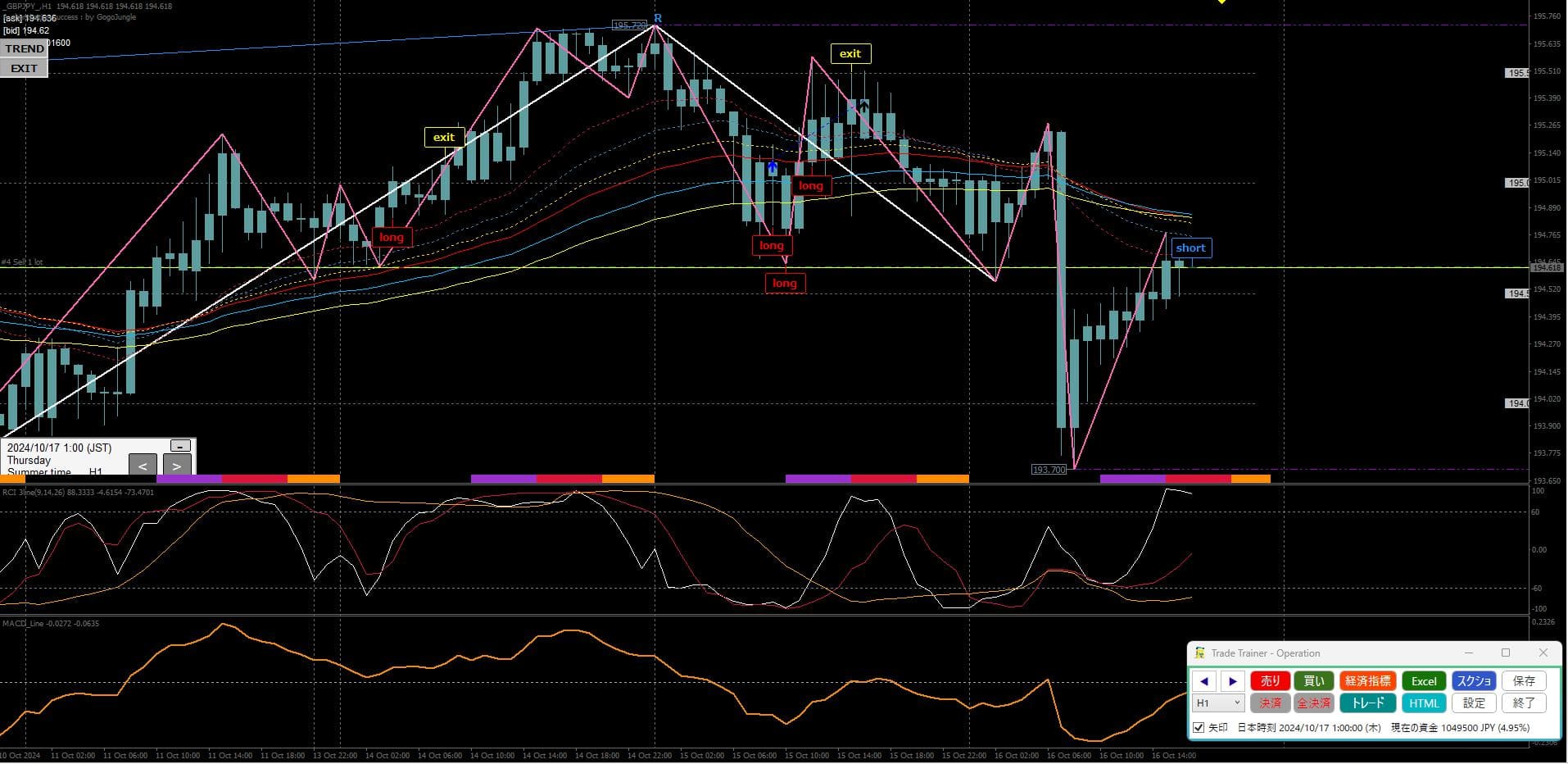This screenshot has height=764, width=1568.
Task: Click the blue 'R' marker at chart peak
Action: pos(658,18)
